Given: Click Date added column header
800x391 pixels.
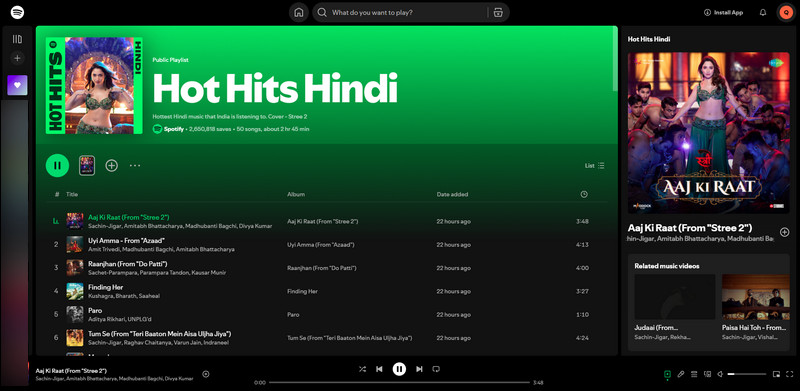Looking at the screenshot, I should pos(452,194).
